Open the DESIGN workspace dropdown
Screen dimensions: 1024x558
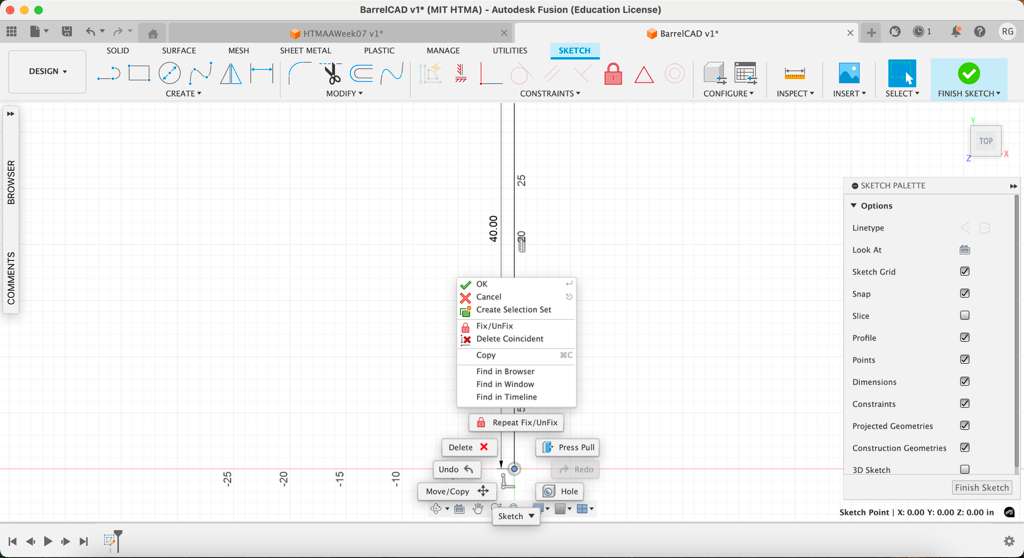click(47, 72)
